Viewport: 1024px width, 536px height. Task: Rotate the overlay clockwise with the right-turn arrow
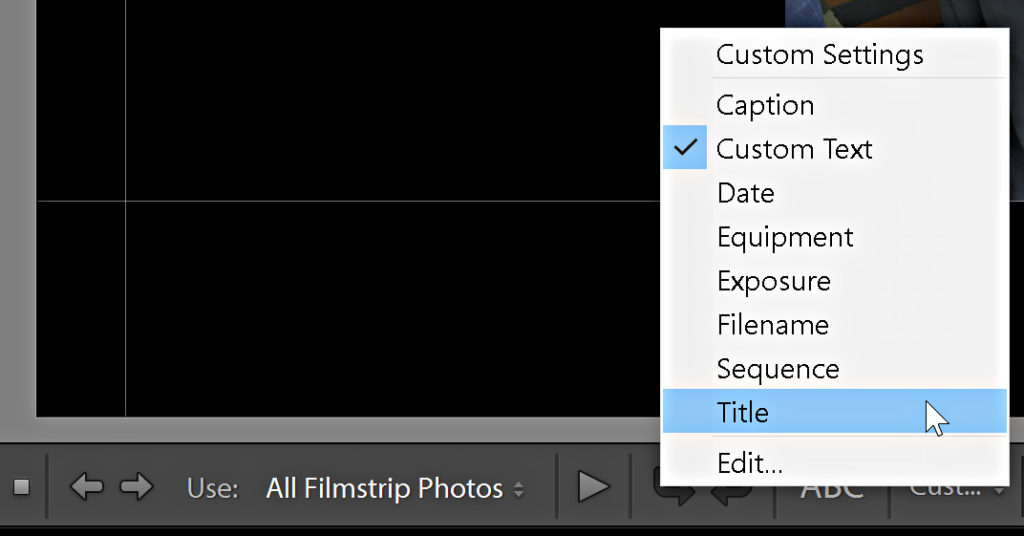(x=673, y=495)
